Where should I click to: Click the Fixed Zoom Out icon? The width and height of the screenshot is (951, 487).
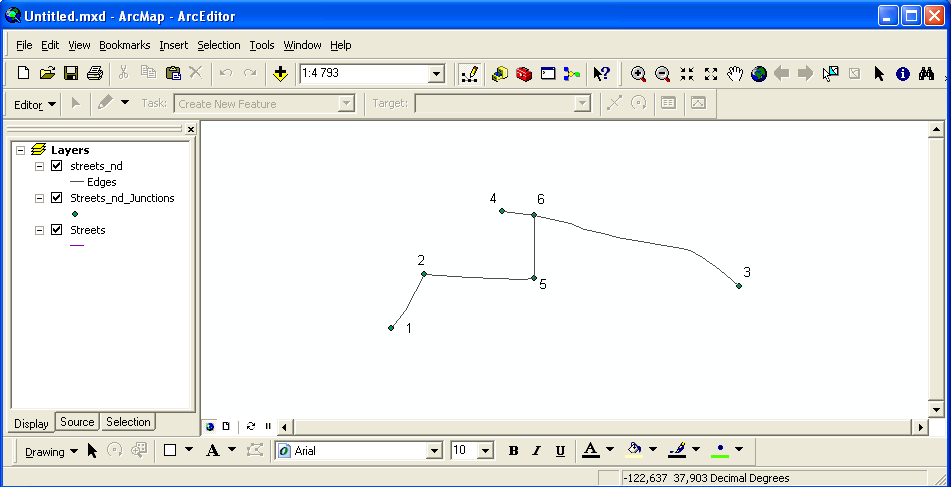click(711, 74)
